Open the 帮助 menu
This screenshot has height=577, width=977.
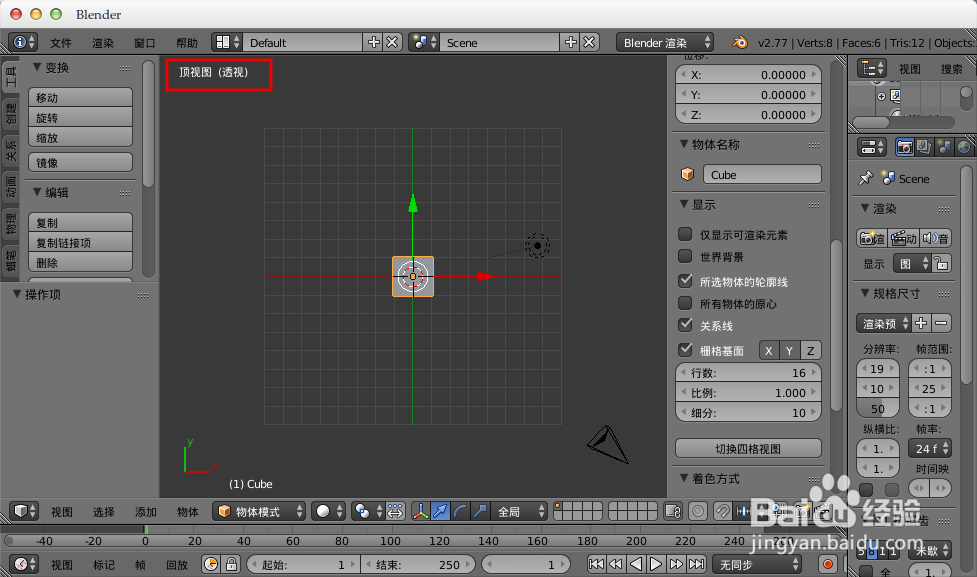click(187, 43)
